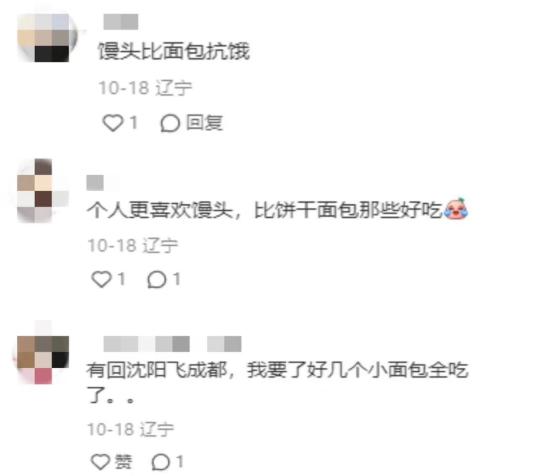
Task: Open replies on the 个人更喜欢馒头 comment
Action: click(x=157, y=280)
